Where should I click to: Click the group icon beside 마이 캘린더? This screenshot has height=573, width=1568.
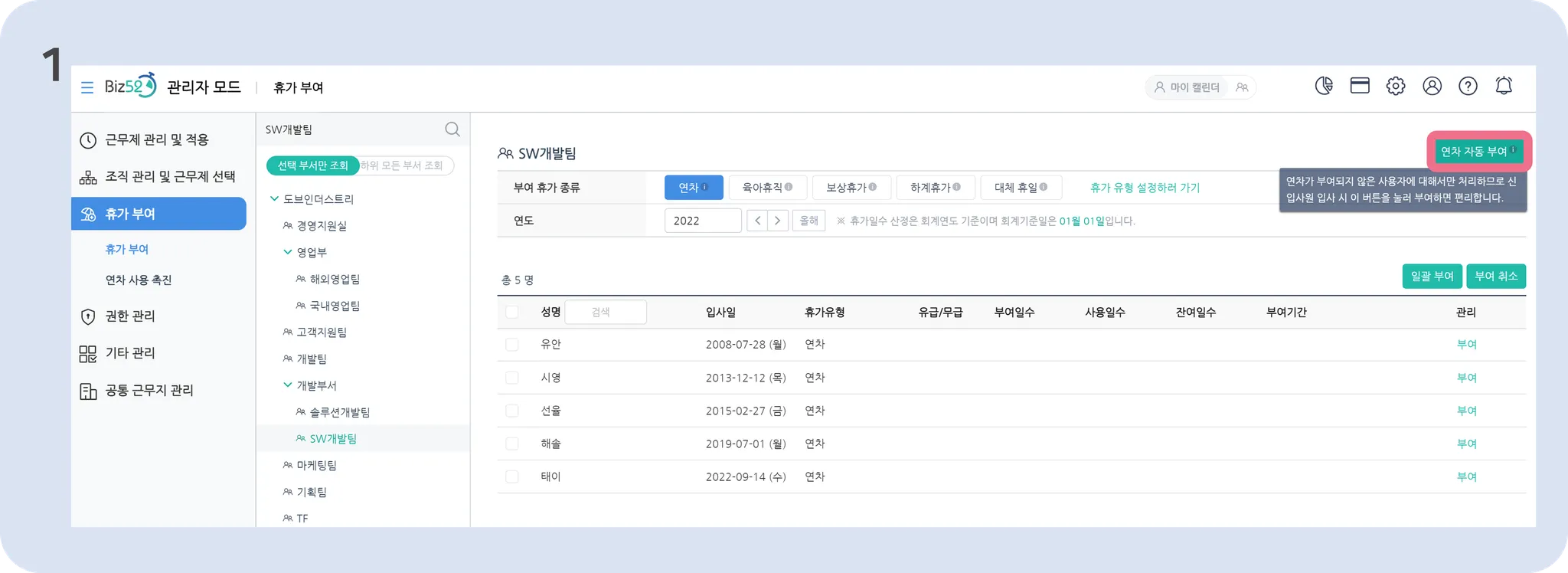(x=1242, y=87)
